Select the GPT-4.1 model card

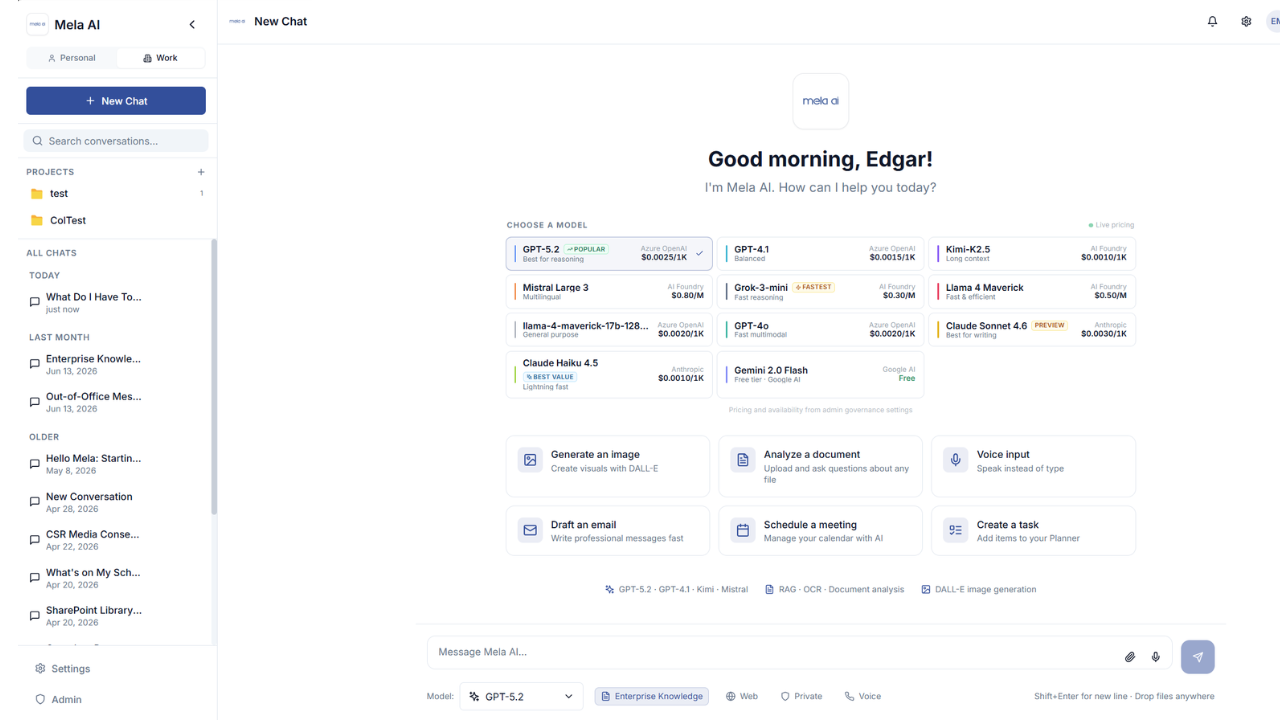click(x=821, y=254)
